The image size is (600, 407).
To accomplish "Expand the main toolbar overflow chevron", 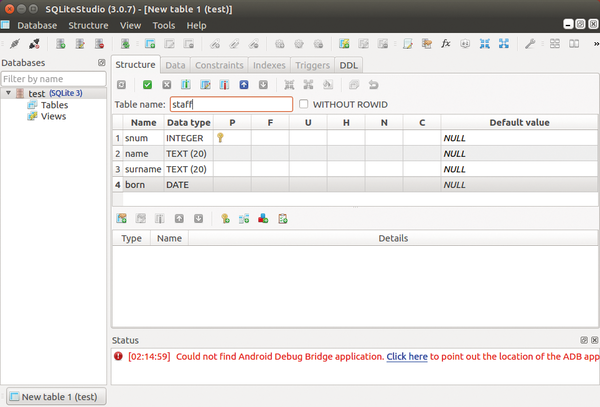I will 596,44.
